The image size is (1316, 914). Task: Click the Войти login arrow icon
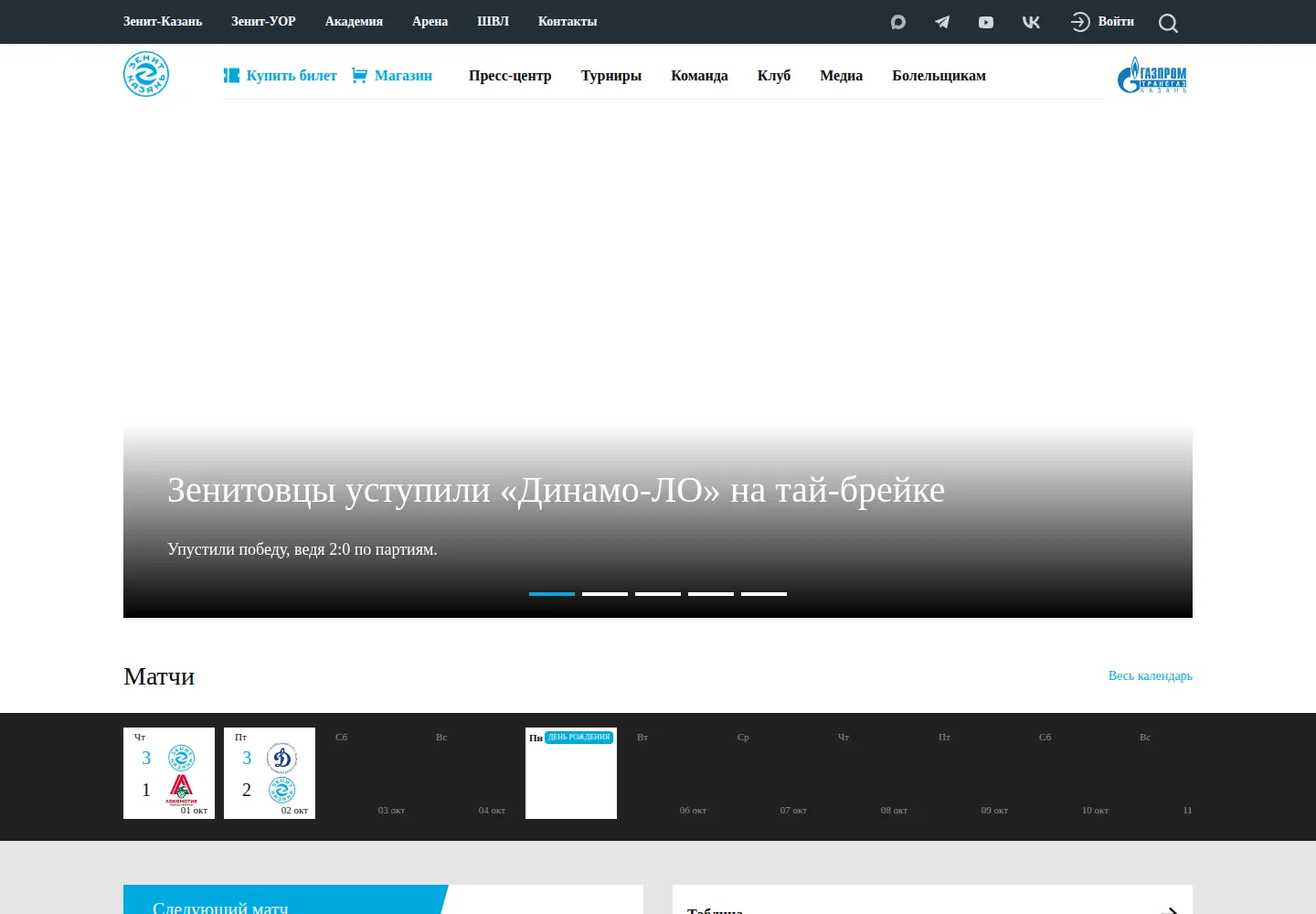[x=1080, y=22]
